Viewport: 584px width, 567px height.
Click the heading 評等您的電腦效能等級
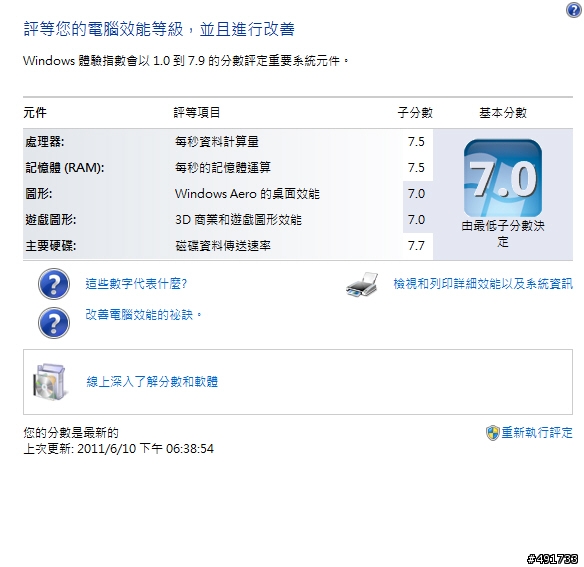pos(159,29)
